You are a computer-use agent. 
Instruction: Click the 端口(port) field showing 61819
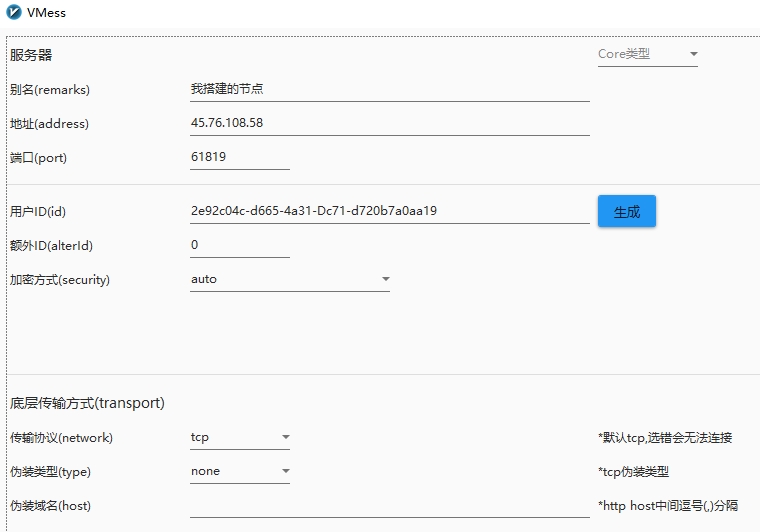[240, 157]
